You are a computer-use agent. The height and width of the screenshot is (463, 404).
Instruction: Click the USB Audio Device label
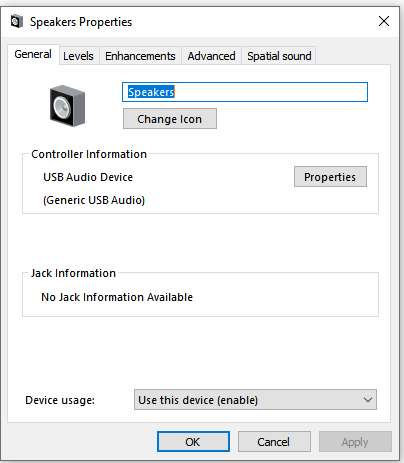(88, 177)
